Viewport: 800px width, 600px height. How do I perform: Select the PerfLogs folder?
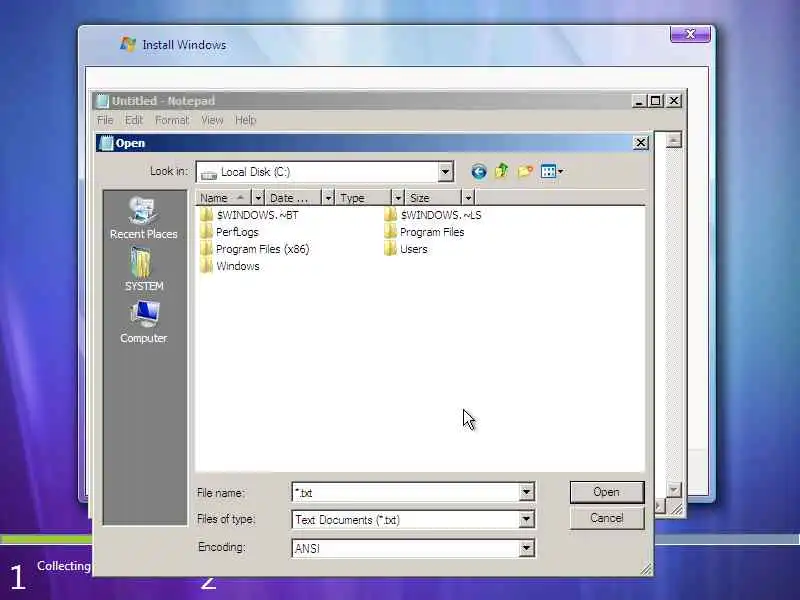(x=230, y=232)
